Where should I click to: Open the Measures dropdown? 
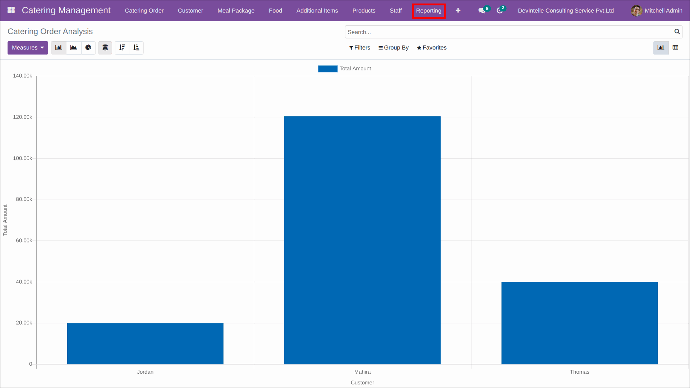coord(28,48)
